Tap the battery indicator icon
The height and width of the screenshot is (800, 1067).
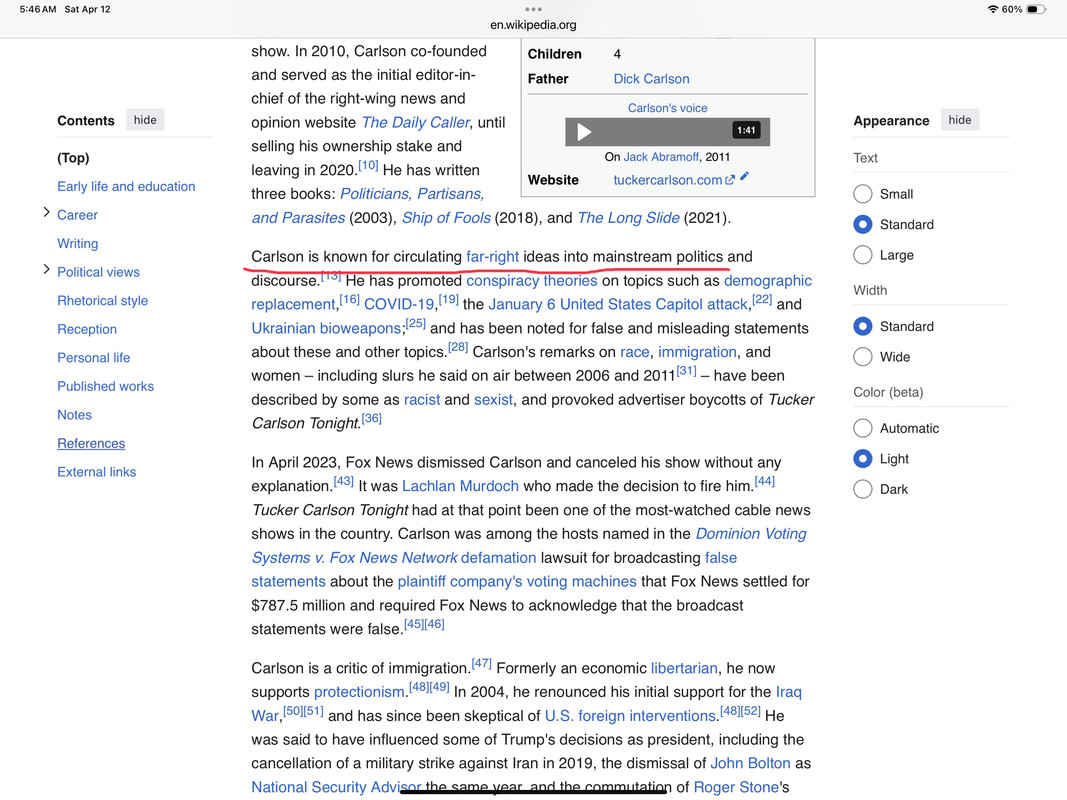[x=1036, y=10]
